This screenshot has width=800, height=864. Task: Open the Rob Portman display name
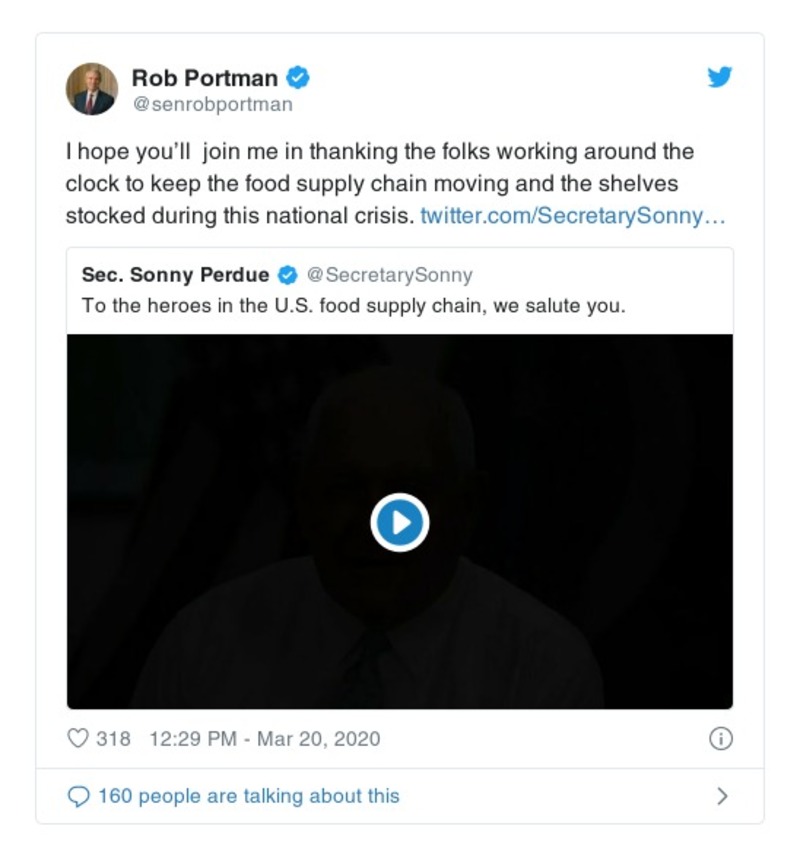coord(205,77)
